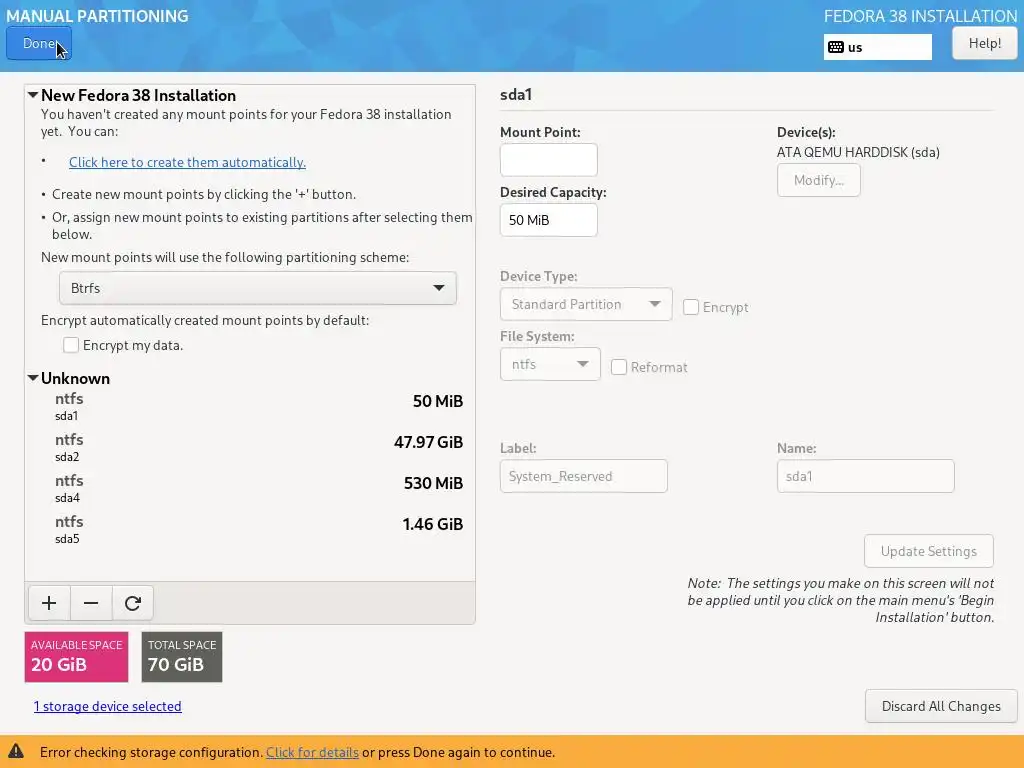Click the MANUAL PARTITIONING title text
Viewport: 1024px width, 768px height.
click(x=97, y=16)
